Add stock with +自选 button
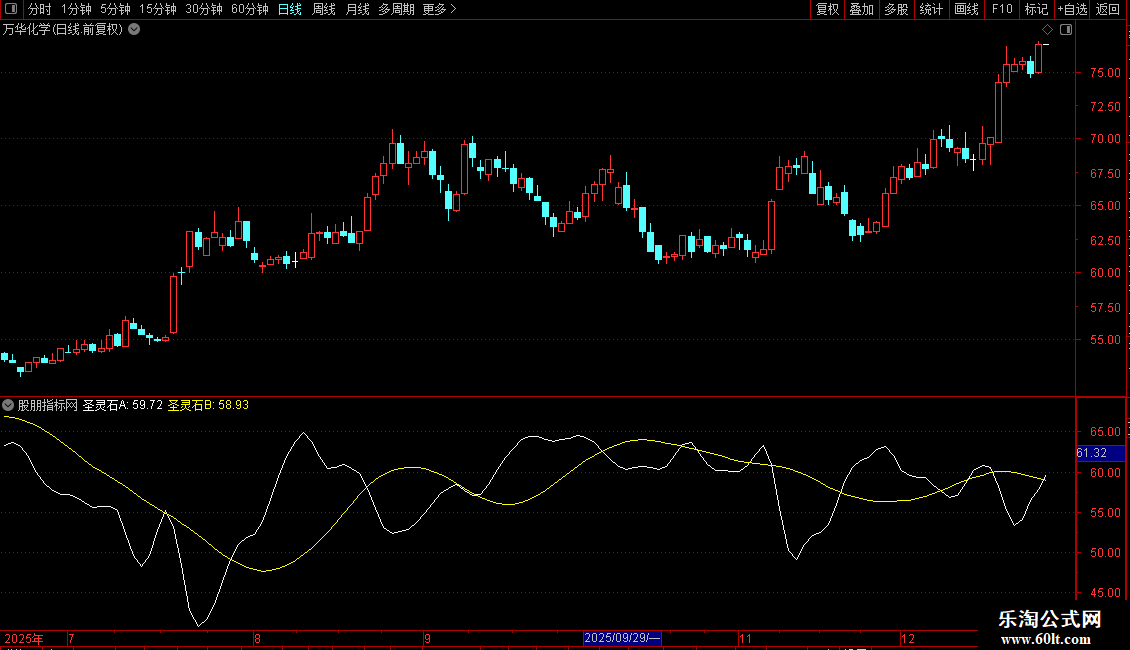1130x650 pixels. pos(1072,9)
